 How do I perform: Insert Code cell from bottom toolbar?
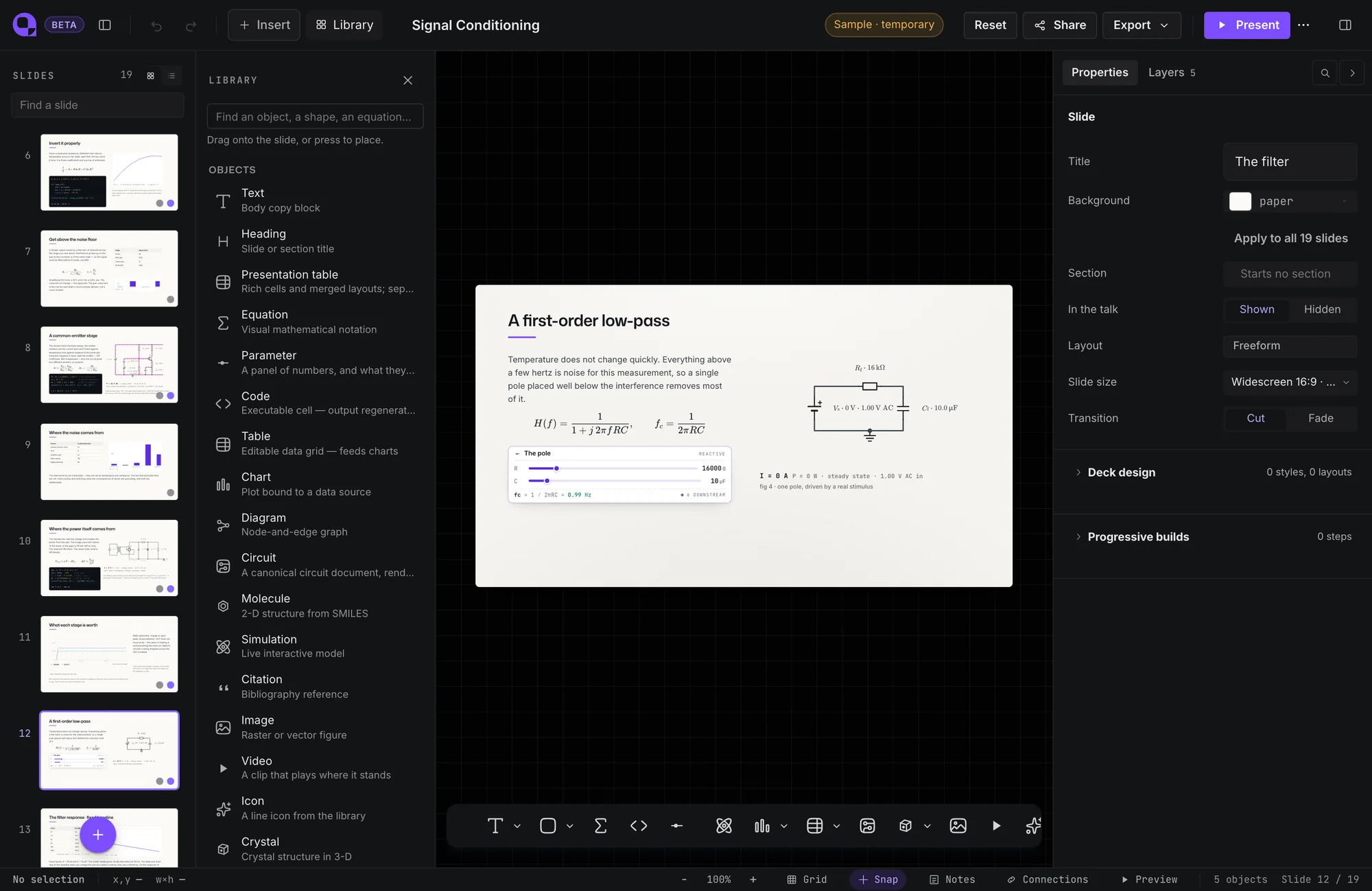(639, 826)
